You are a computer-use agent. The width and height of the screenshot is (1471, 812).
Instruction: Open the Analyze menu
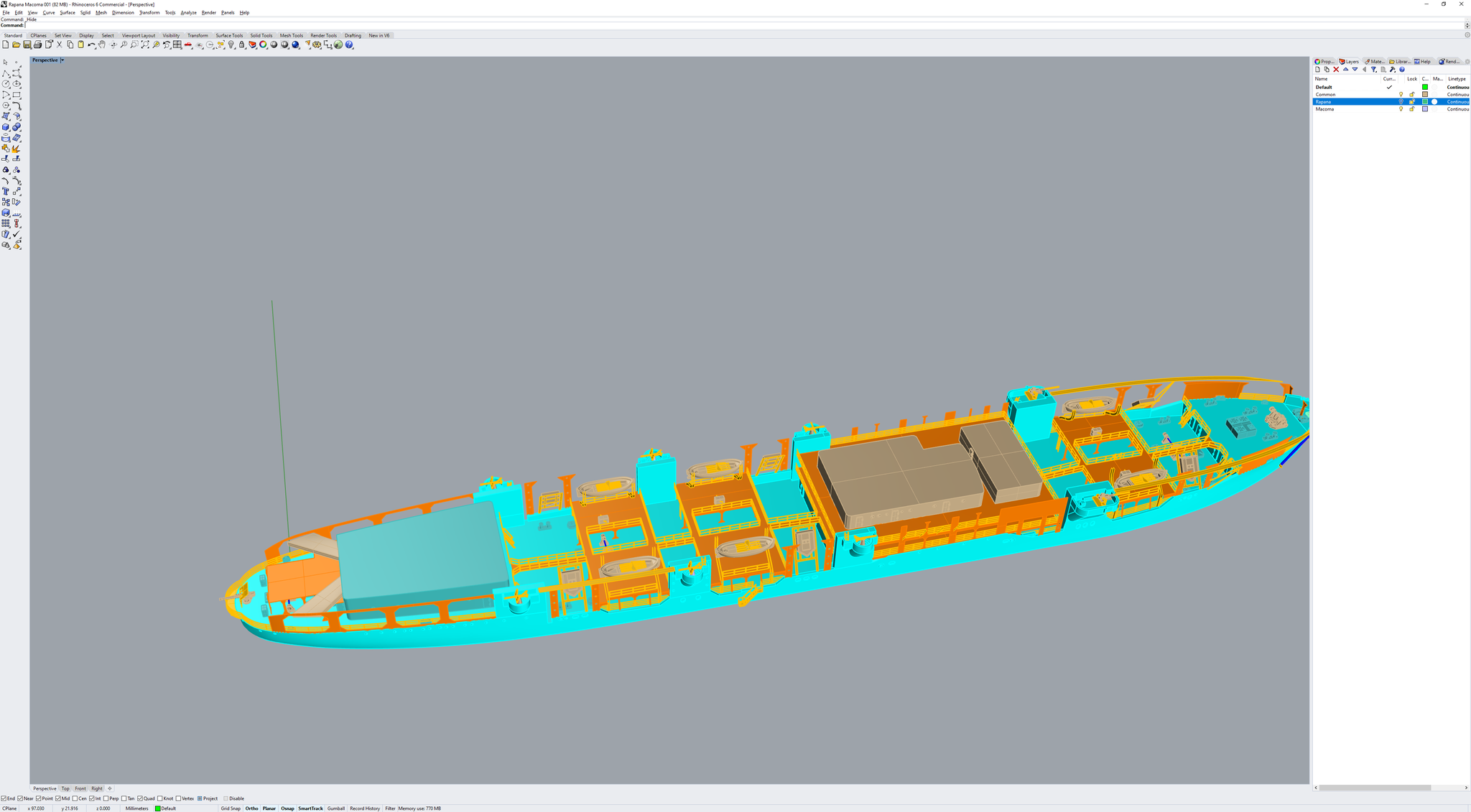188,12
